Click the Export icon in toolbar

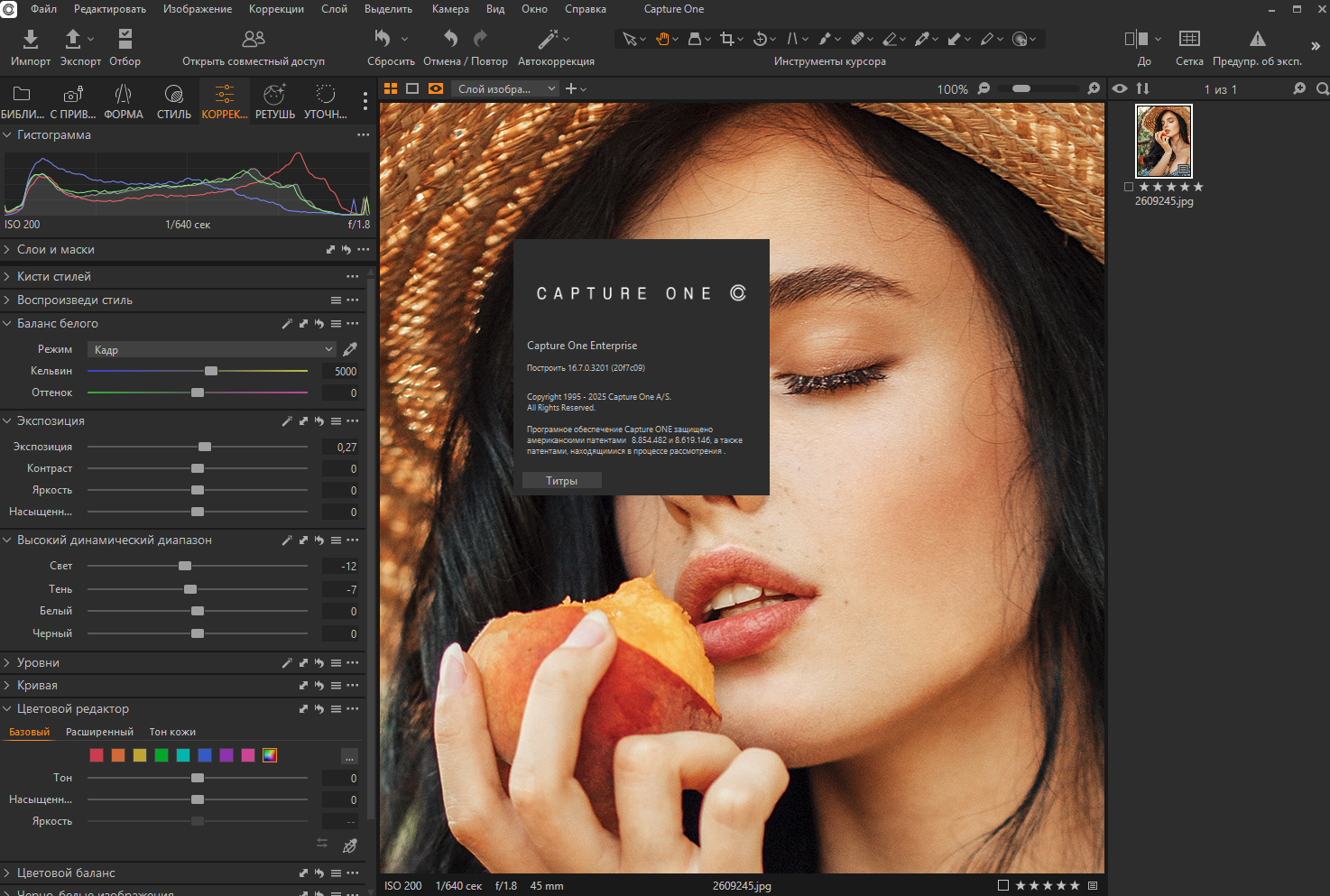74,39
